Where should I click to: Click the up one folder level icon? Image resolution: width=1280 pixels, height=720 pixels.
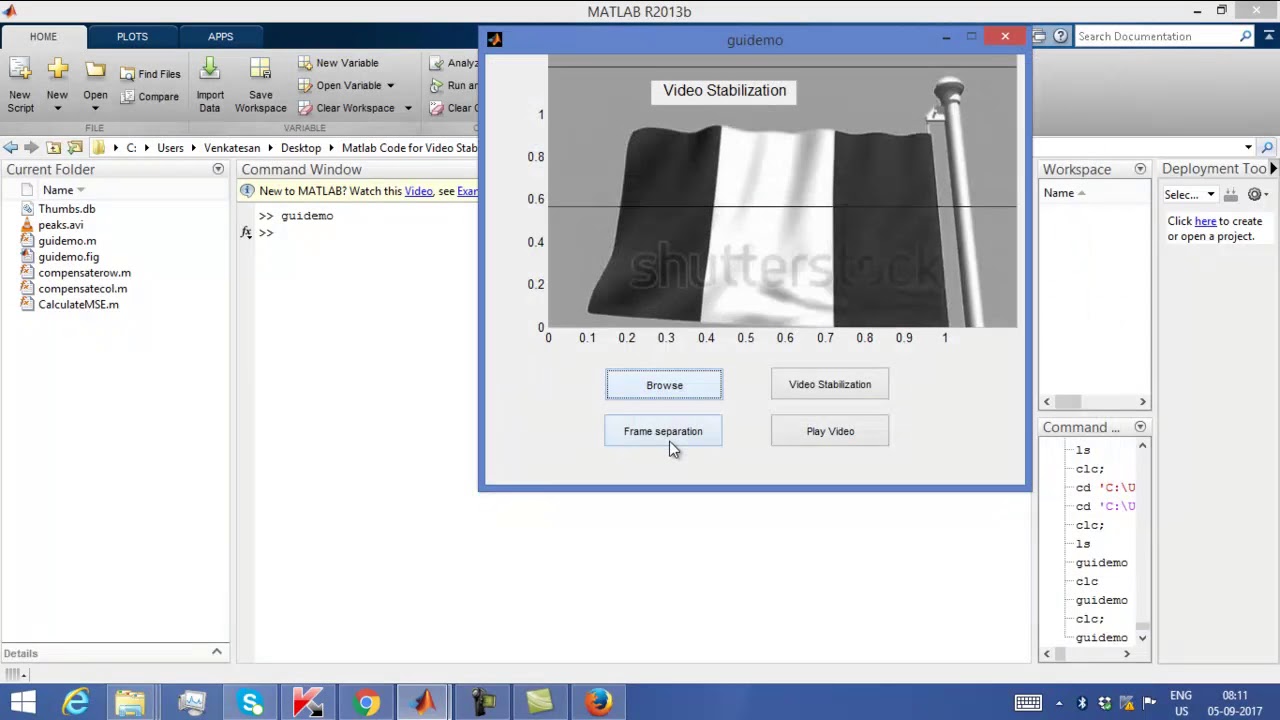54,147
